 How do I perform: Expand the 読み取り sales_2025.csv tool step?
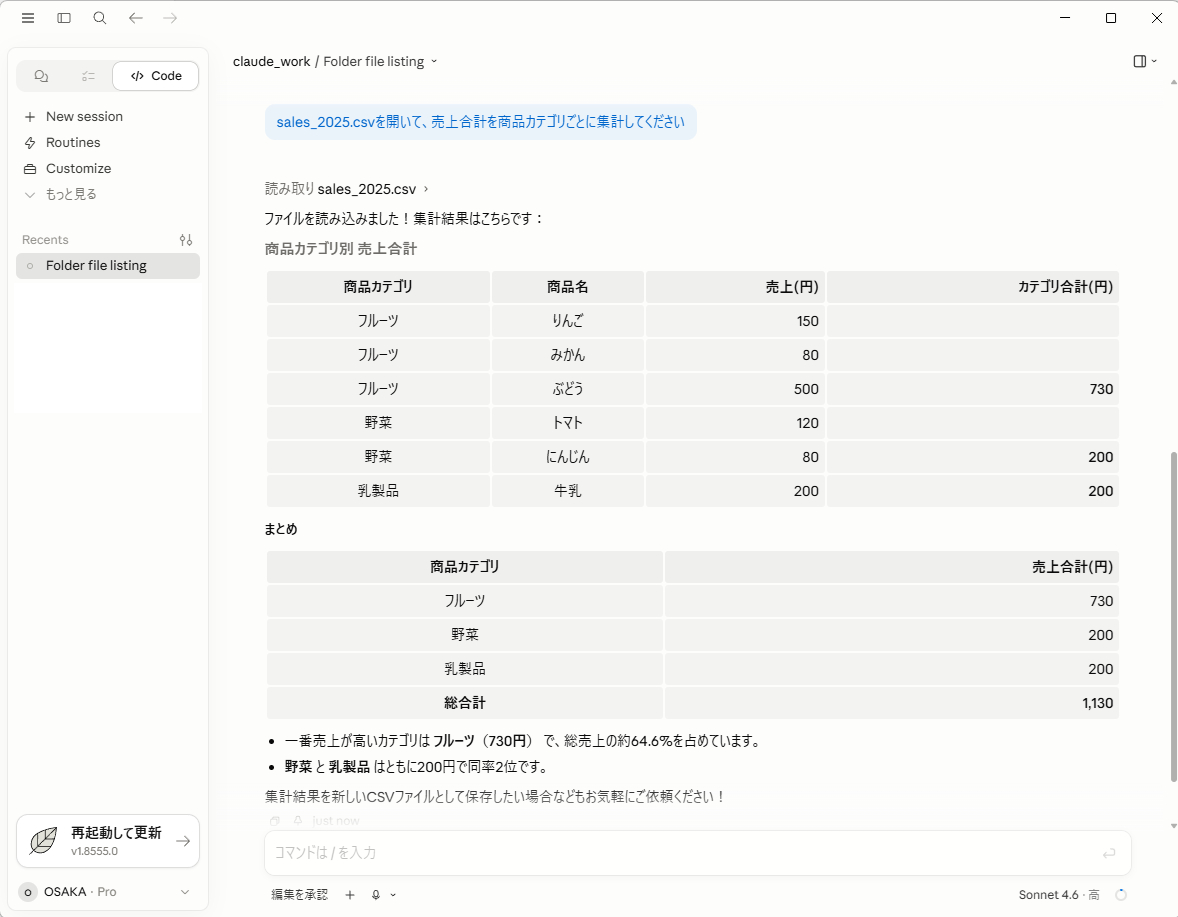tap(346, 189)
